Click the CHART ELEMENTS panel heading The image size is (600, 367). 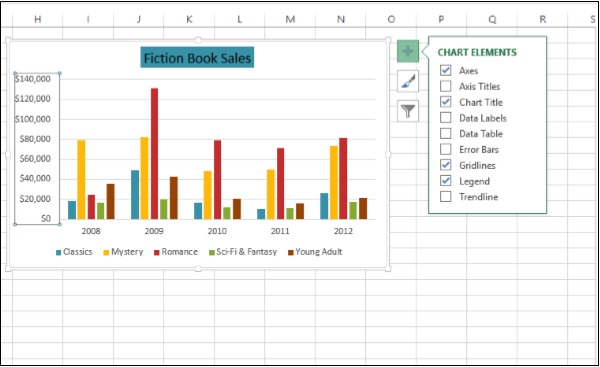tap(477, 52)
